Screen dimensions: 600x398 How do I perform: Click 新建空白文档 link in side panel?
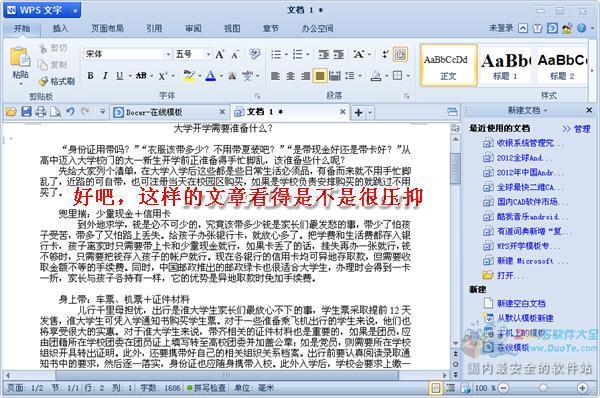pos(521,303)
